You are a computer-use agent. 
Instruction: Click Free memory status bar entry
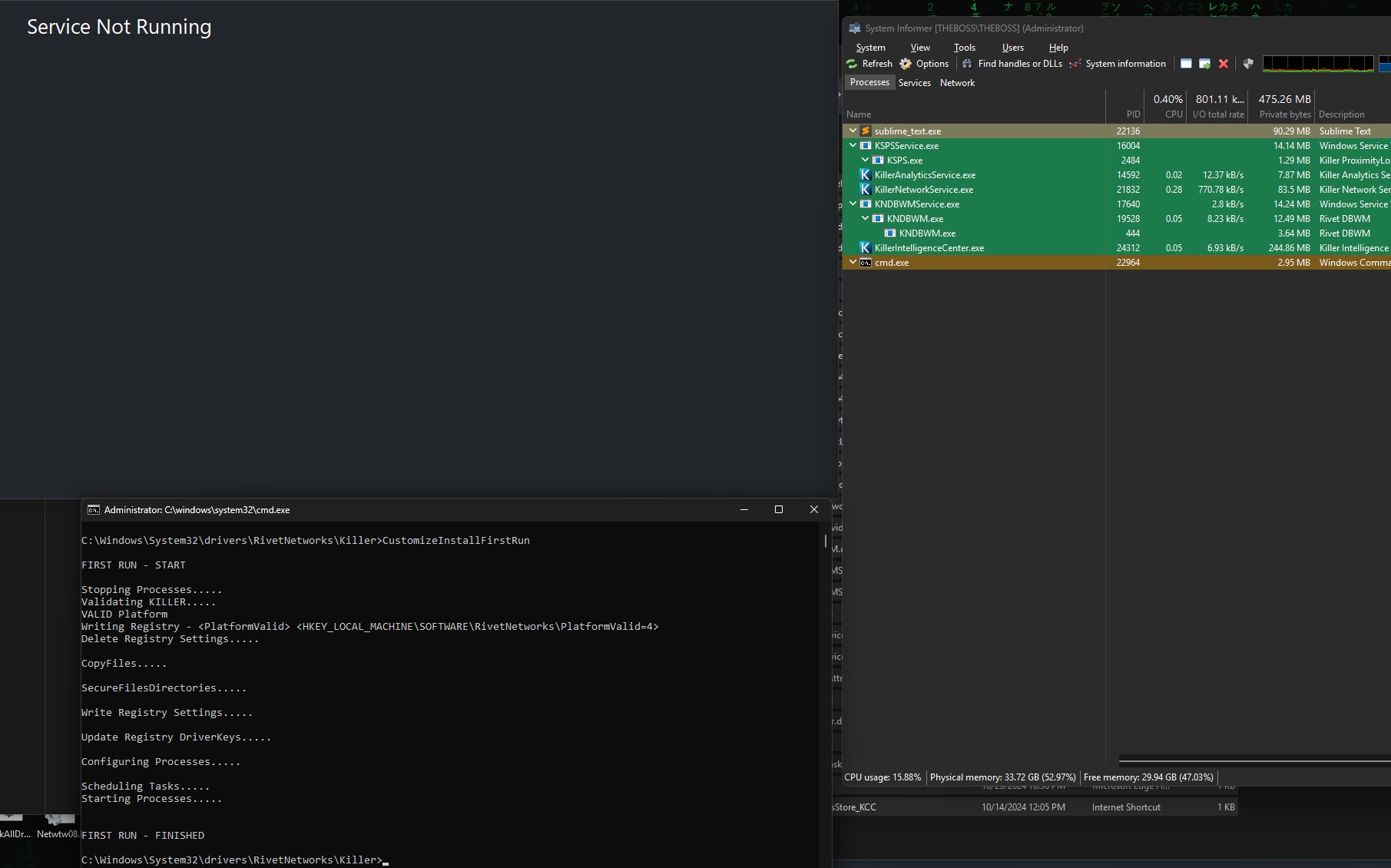1148,777
